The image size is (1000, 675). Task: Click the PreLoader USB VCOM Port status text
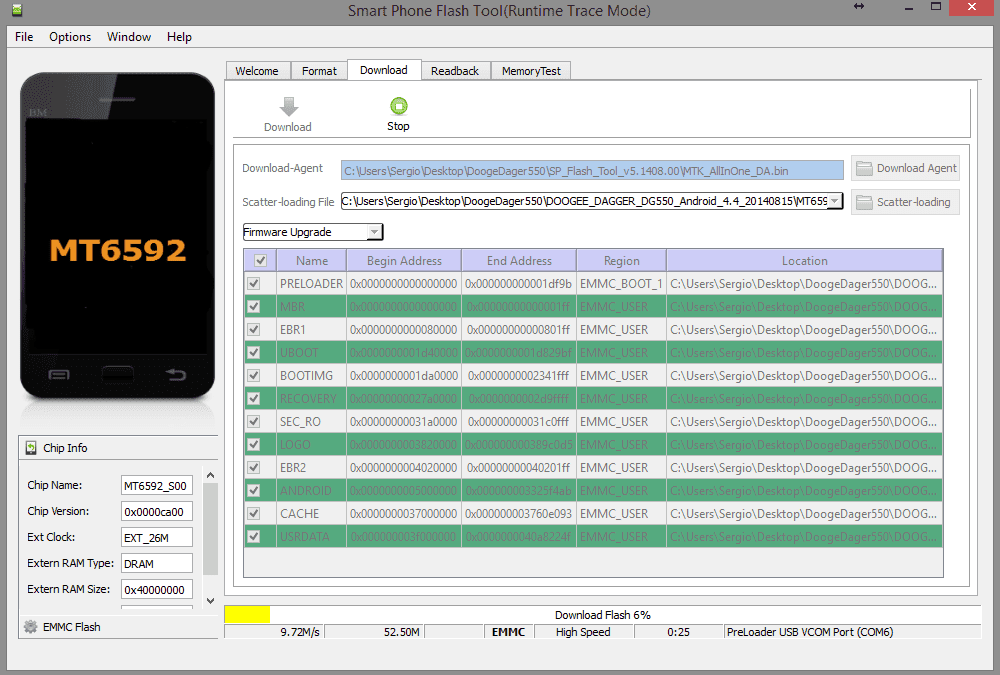tap(810, 632)
